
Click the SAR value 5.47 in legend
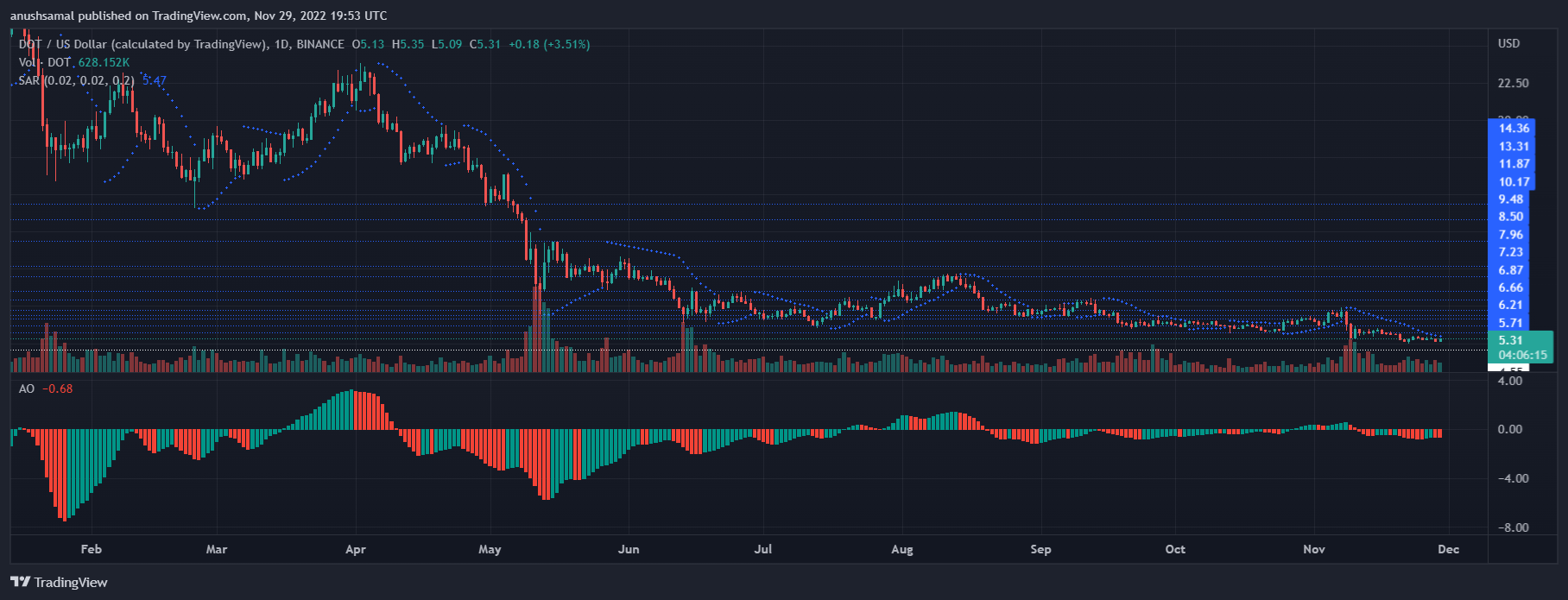155,80
